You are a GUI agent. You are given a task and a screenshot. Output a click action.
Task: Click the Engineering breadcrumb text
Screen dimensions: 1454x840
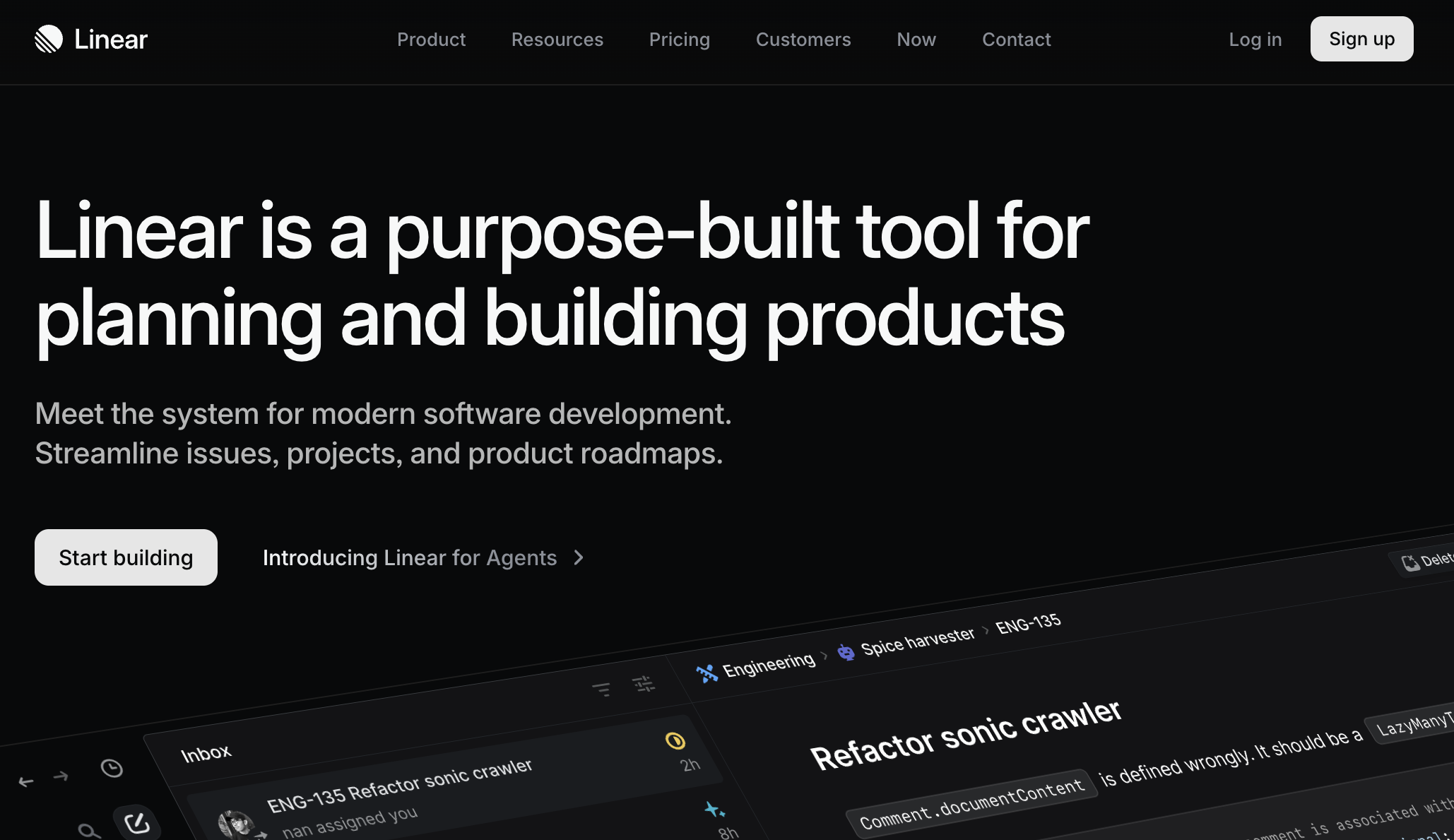point(769,664)
